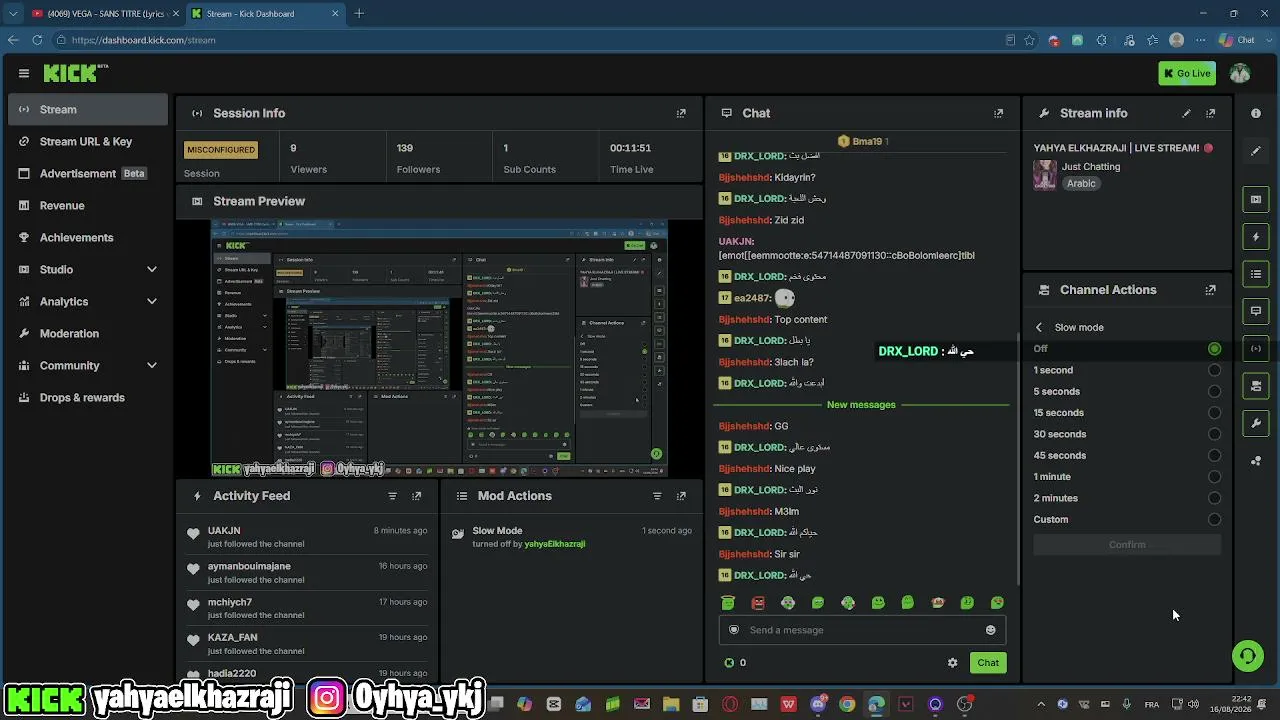Send message with Chat button
Image resolution: width=1280 pixels, height=720 pixels.
coord(988,663)
